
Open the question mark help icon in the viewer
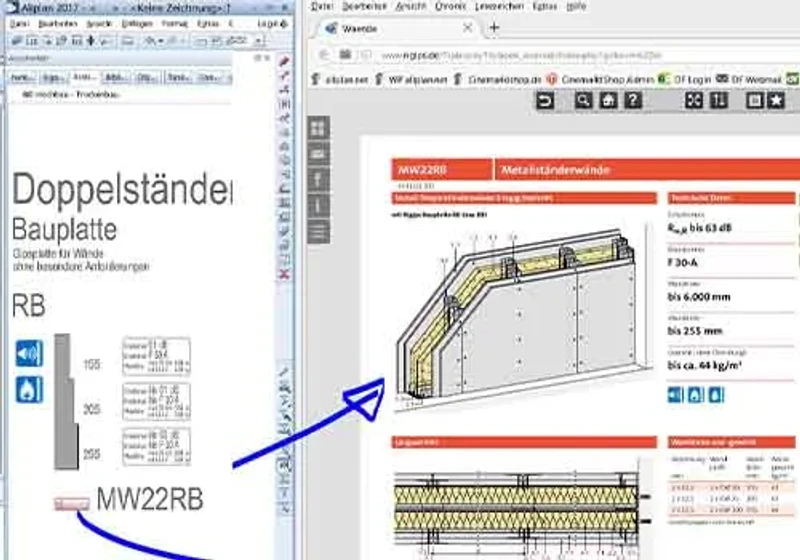click(x=633, y=100)
